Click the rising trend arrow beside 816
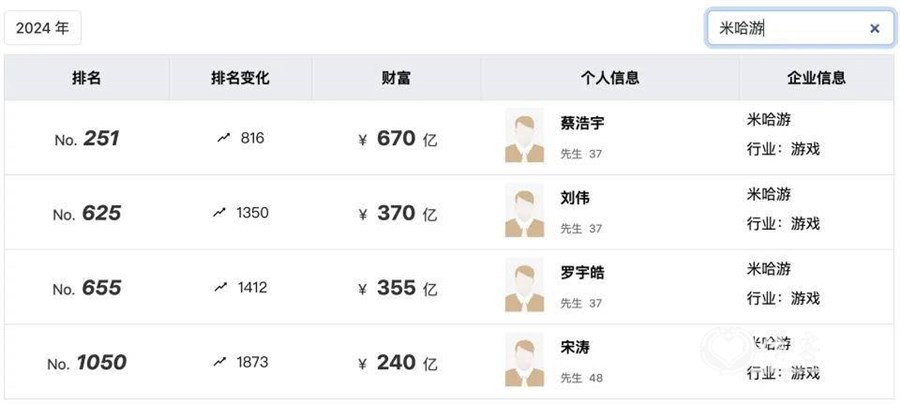 pos(223,138)
